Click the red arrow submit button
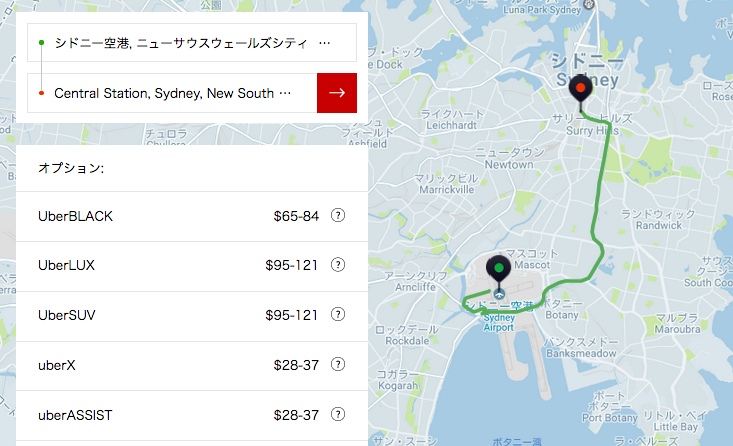The width and height of the screenshot is (733, 446). 337,93
